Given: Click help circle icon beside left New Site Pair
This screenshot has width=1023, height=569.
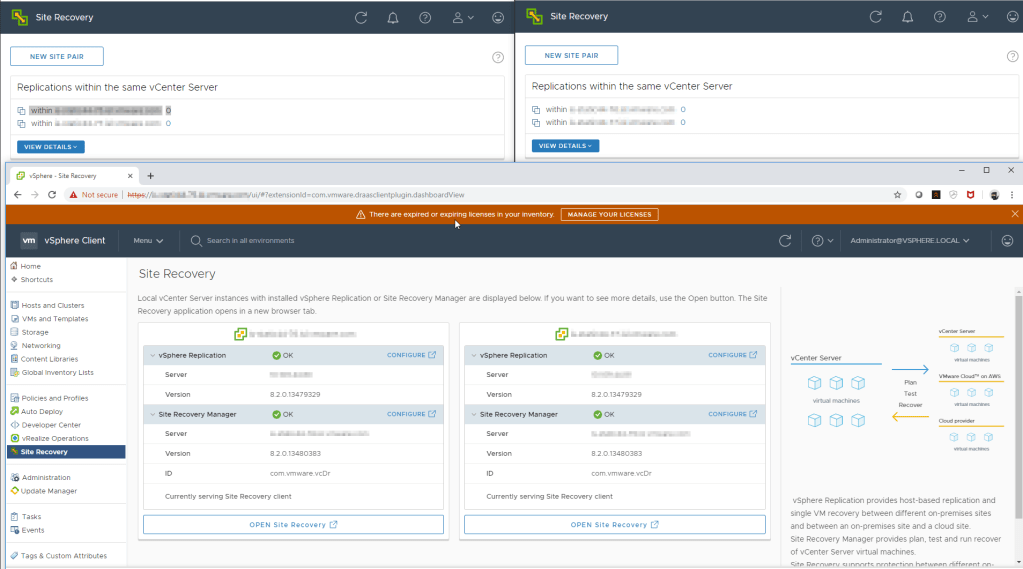Looking at the screenshot, I should [497, 57].
